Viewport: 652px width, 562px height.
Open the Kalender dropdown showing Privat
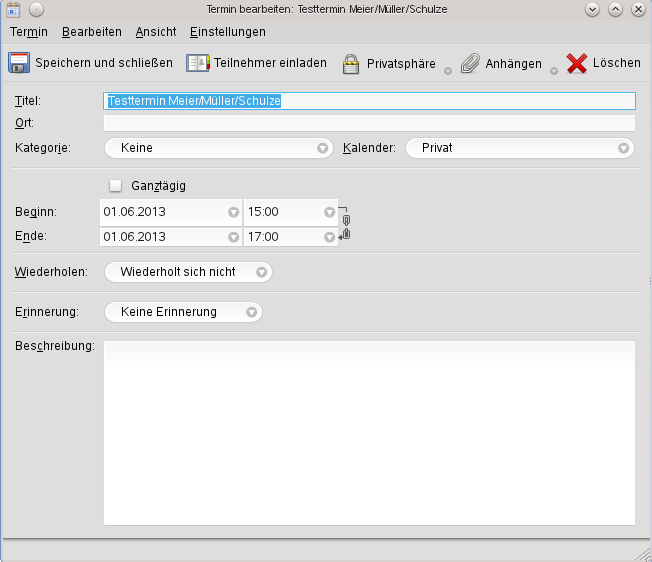pos(520,148)
